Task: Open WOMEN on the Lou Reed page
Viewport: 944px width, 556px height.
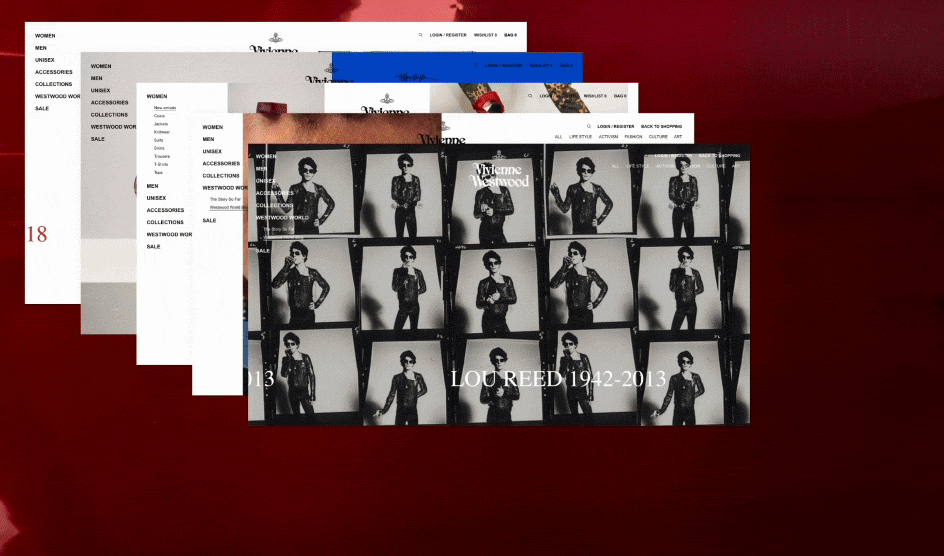Action: (x=266, y=156)
